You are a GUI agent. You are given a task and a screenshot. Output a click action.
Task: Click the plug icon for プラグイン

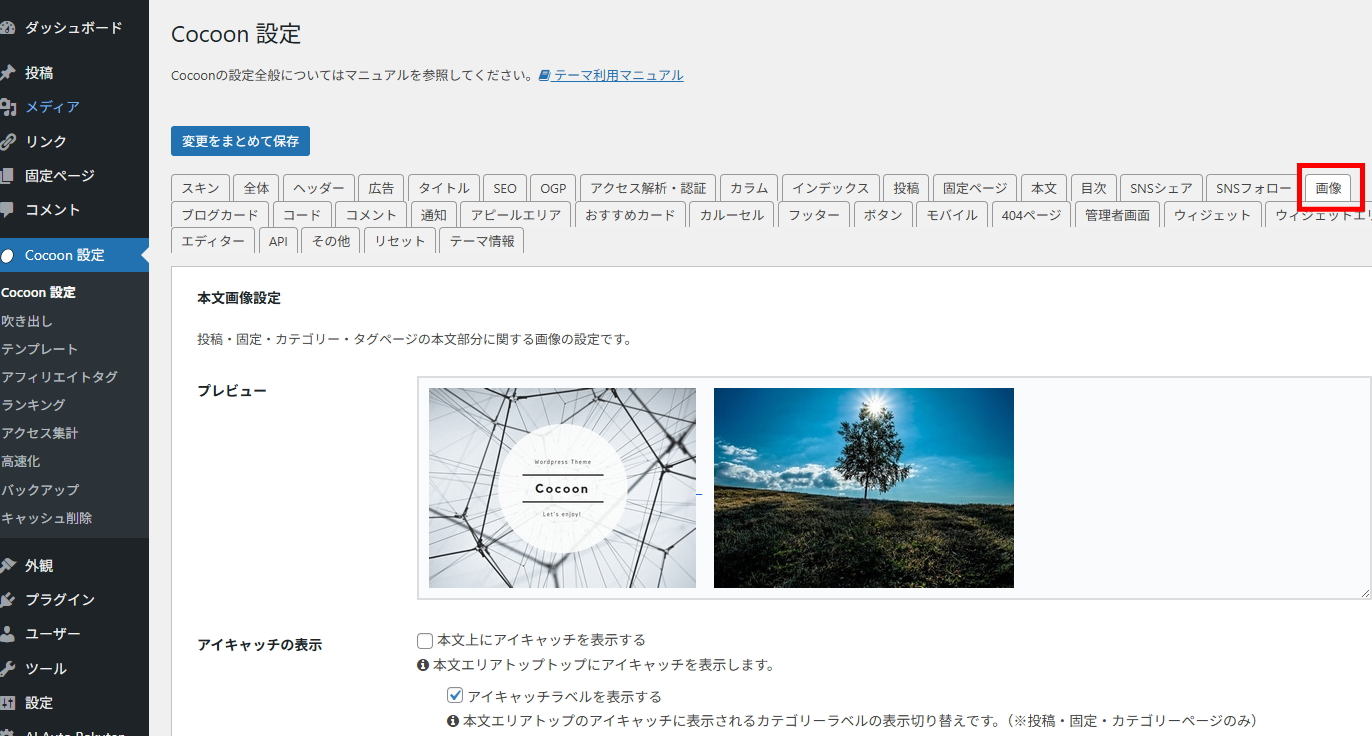[7, 600]
